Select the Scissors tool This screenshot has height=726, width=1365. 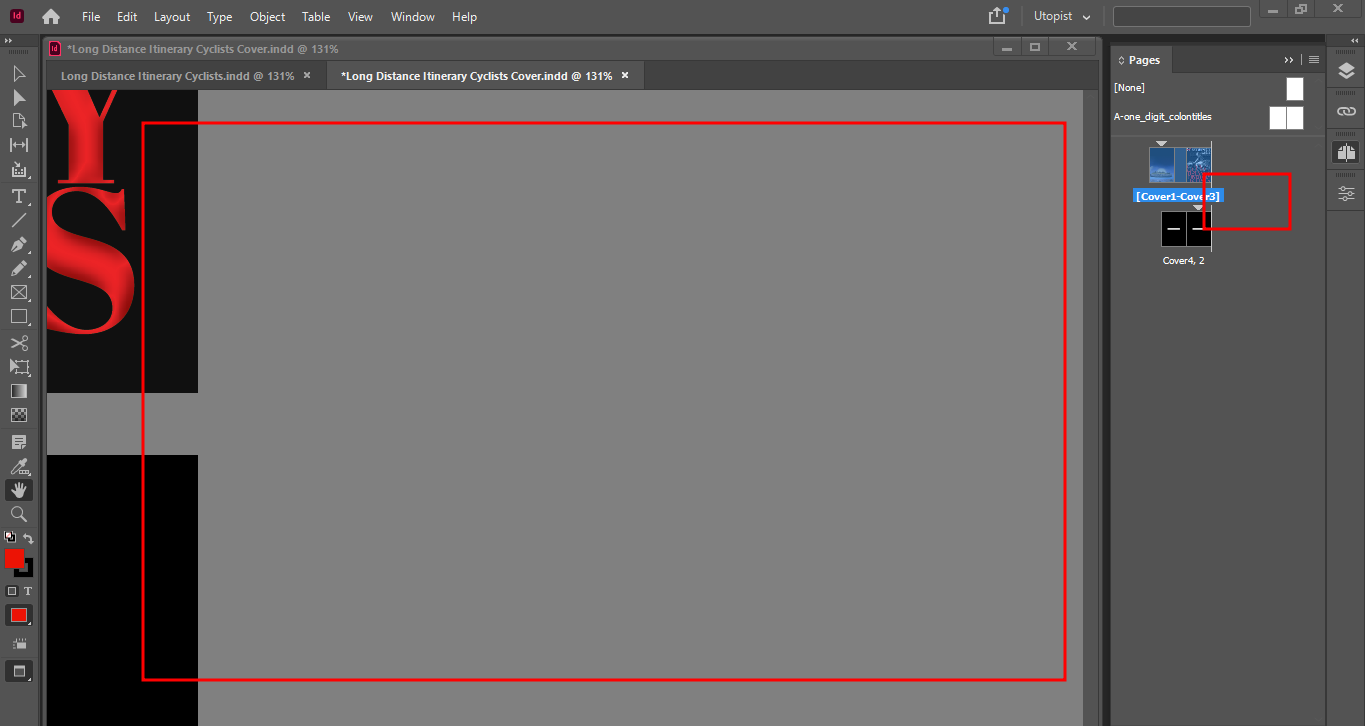click(x=18, y=343)
